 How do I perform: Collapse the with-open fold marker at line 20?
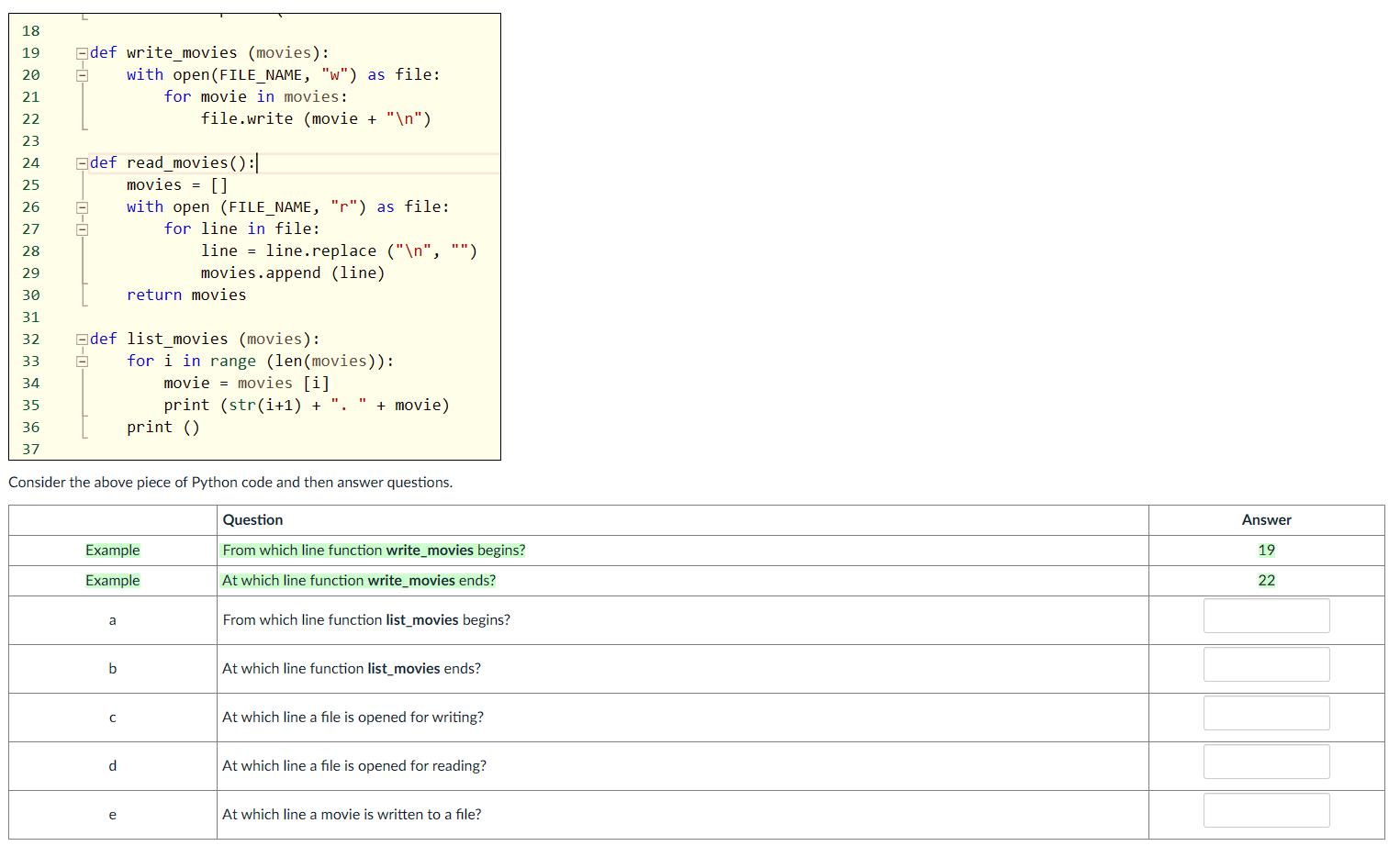[82, 75]
